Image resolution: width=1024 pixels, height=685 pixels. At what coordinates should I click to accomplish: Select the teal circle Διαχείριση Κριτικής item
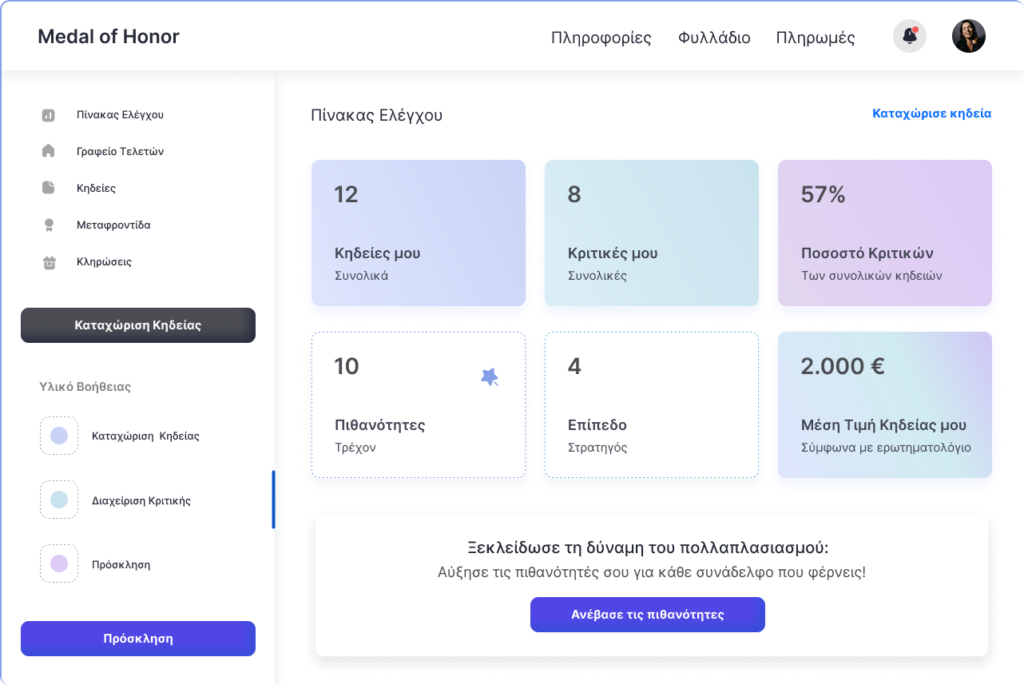tap(59, 500)
